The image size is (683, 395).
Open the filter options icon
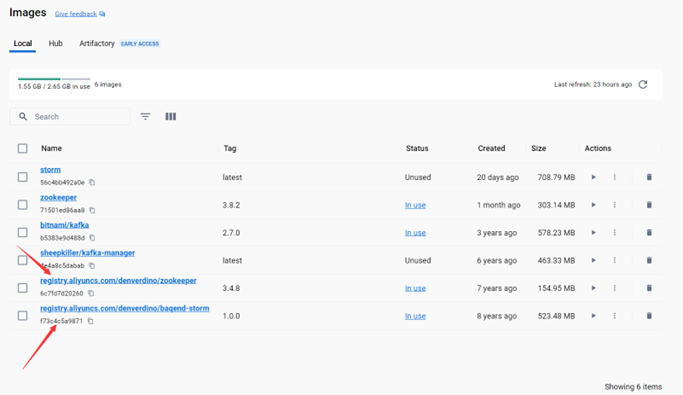click(145, 116)
